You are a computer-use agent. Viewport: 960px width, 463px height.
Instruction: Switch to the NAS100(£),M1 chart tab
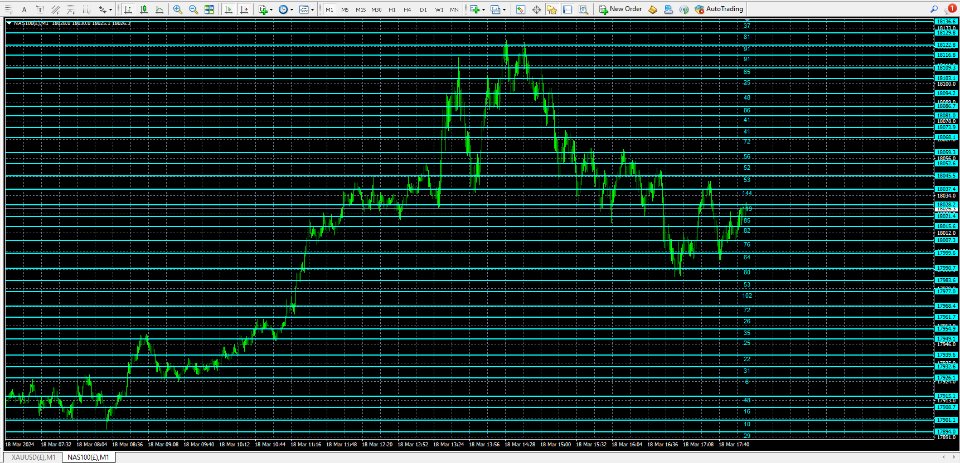click(x=88, y=457)
